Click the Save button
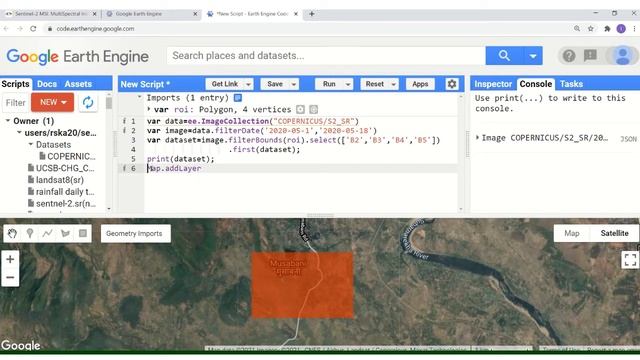Screen dimensions: 640x360 (275, 84)
